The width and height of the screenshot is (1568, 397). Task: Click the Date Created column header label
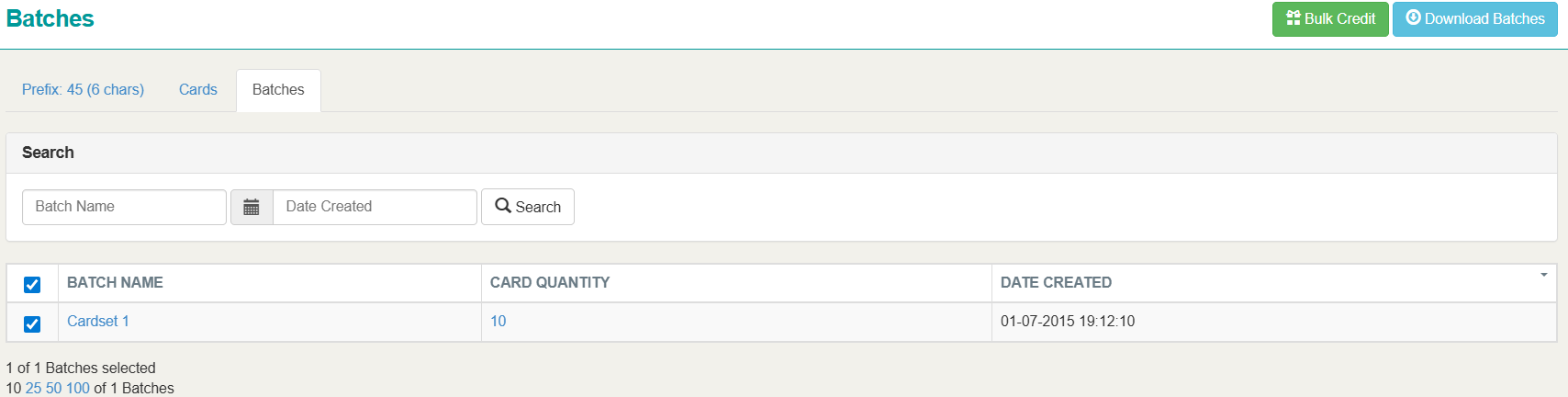pyautogui.click(x=1056, y=283)
